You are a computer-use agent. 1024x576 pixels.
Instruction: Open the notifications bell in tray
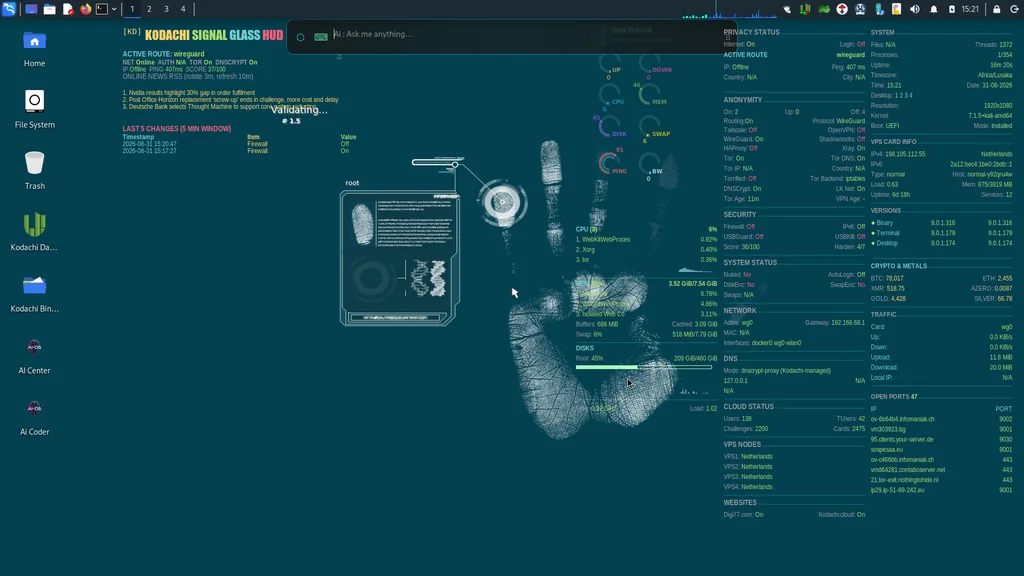coord(934,9)
